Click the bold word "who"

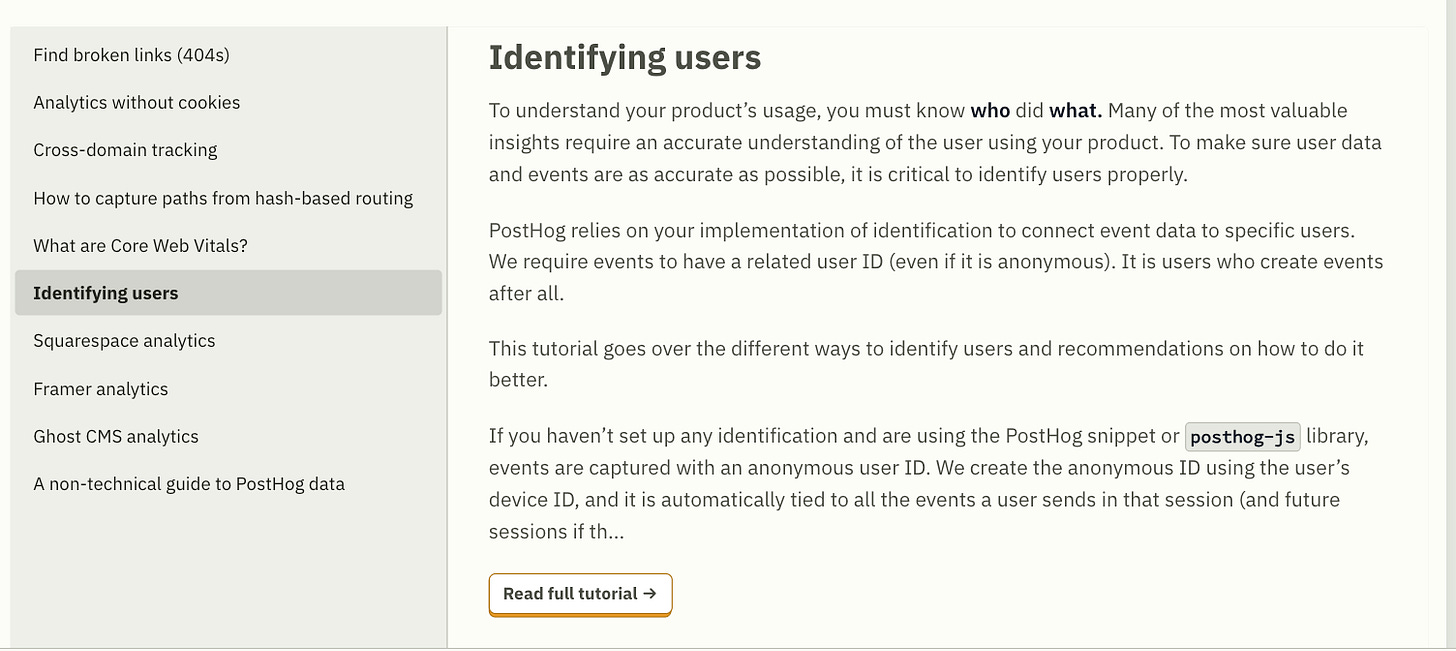pyautogui.click(x=990, y=110)
